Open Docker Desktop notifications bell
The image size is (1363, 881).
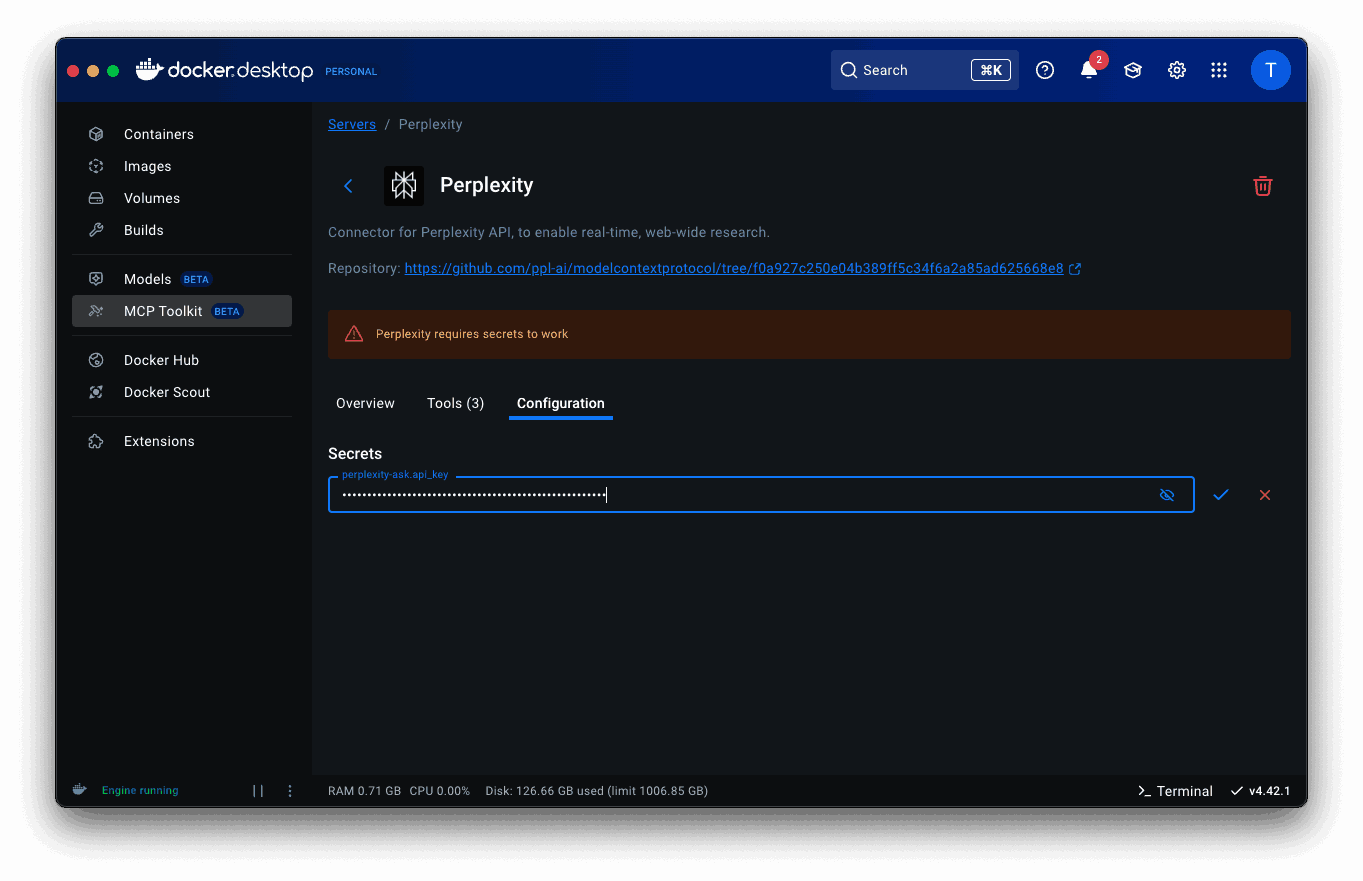[1089, 70]
